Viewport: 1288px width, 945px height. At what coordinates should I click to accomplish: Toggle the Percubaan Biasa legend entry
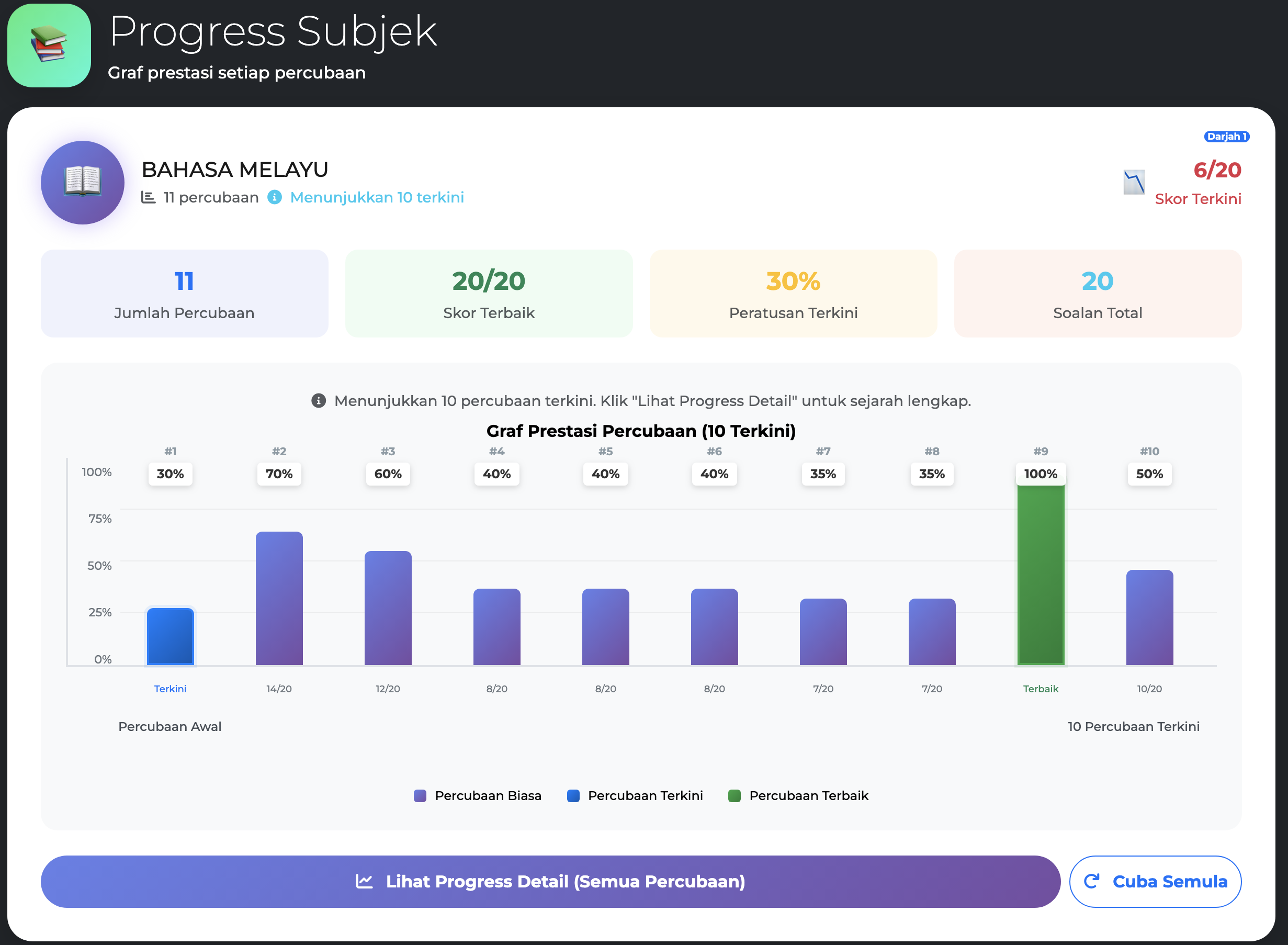tap(478, 795)
